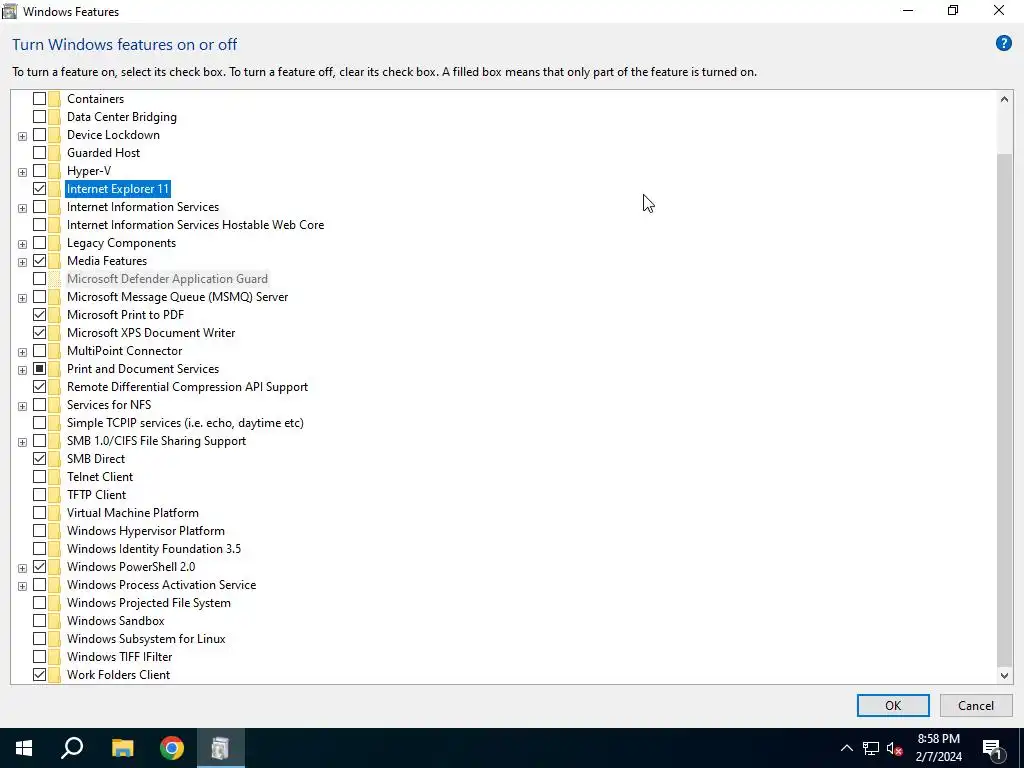Enable the Virtual Machine Platform checkbox
This screenshot has height=768, width=1024.
click(39, 513)
